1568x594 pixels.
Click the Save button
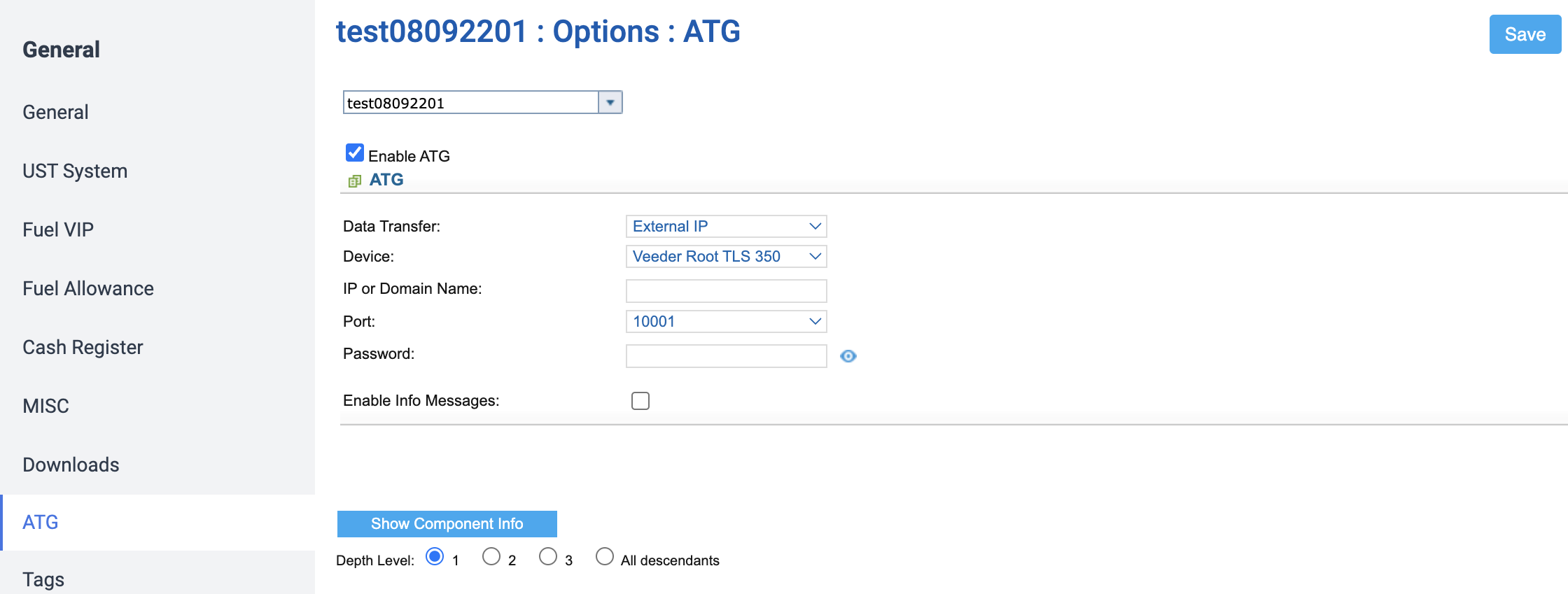coord(1525,34)
